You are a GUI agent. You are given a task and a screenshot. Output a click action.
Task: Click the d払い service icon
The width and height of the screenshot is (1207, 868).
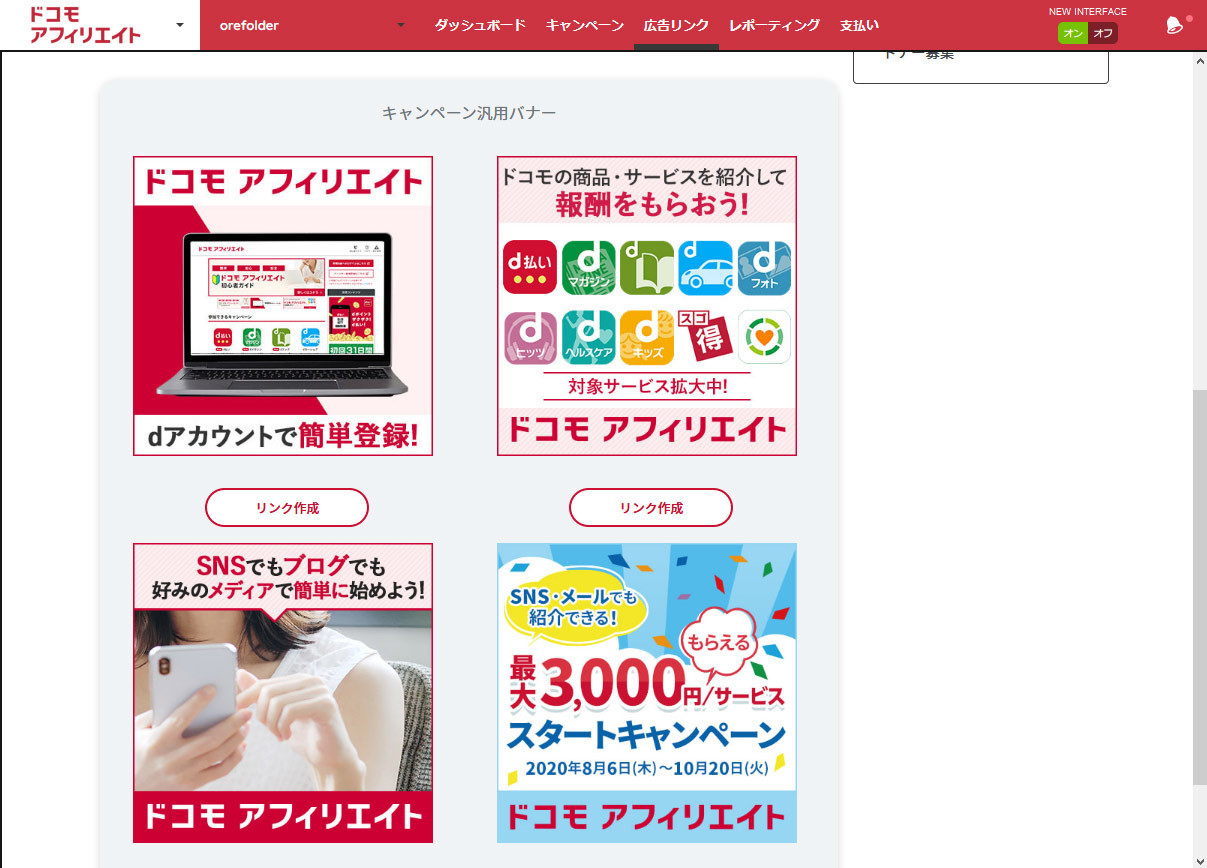[530, 268]
